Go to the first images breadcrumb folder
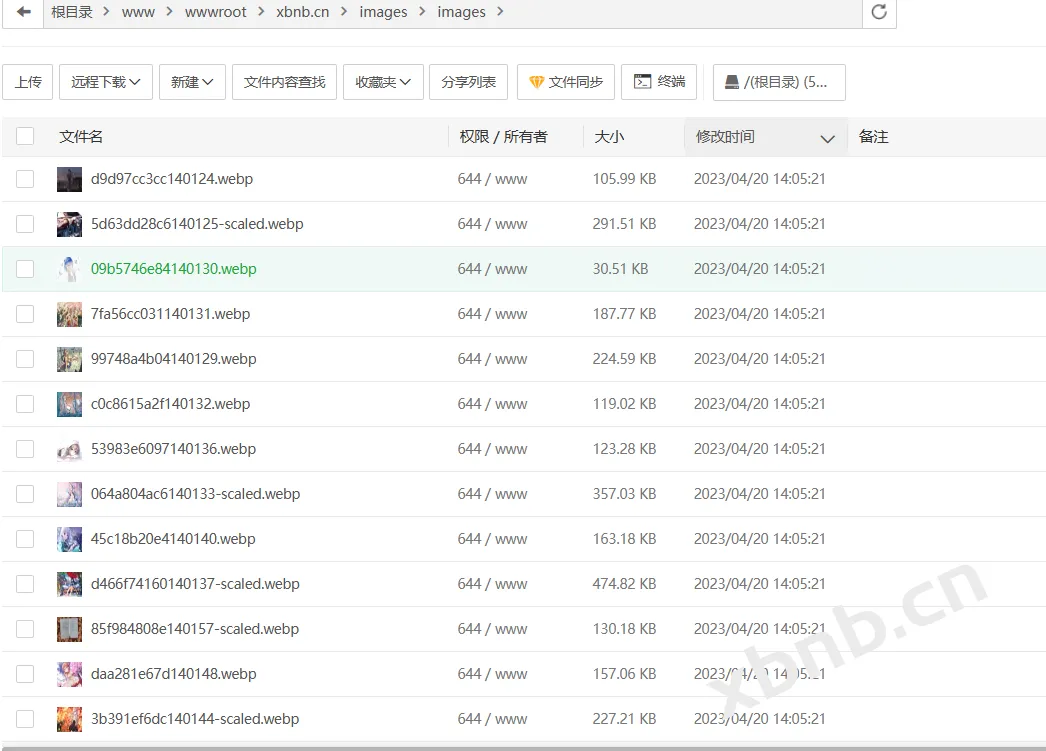The height and width of the screenshot is (751, 1046). point(383,12)
